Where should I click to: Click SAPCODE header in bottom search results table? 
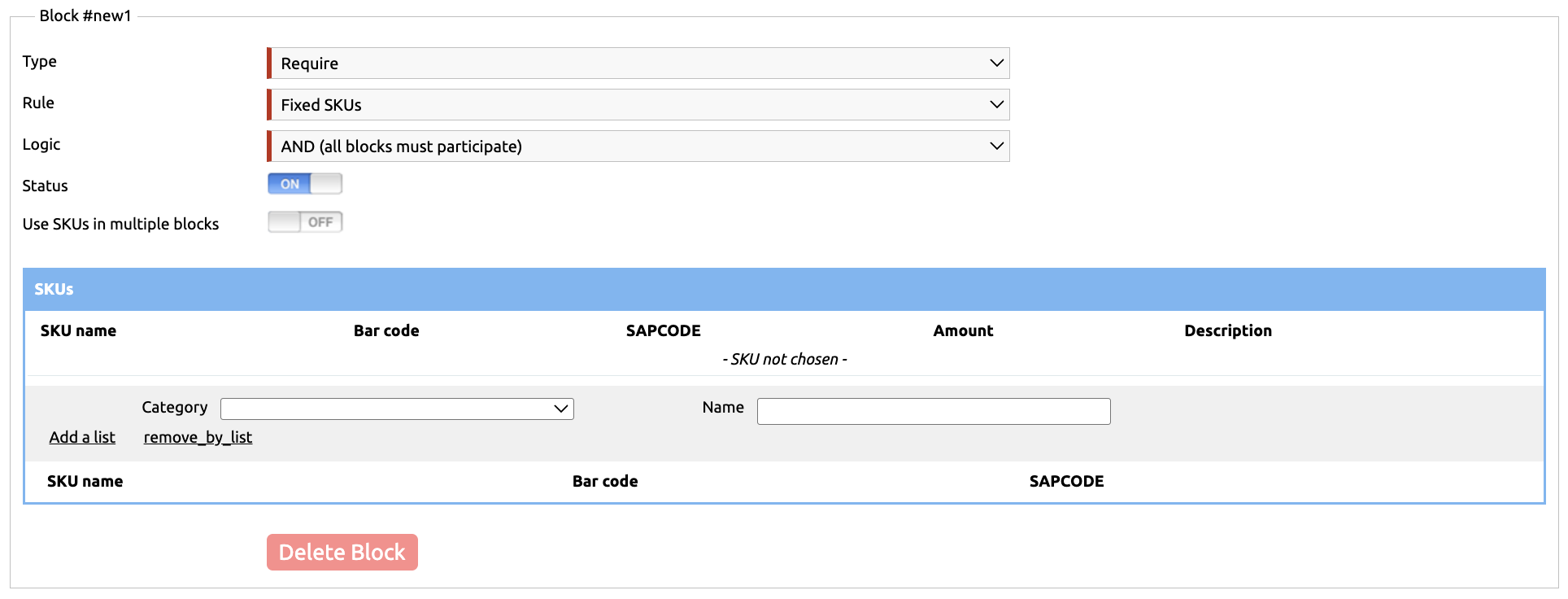click(x=1066, y=481)
